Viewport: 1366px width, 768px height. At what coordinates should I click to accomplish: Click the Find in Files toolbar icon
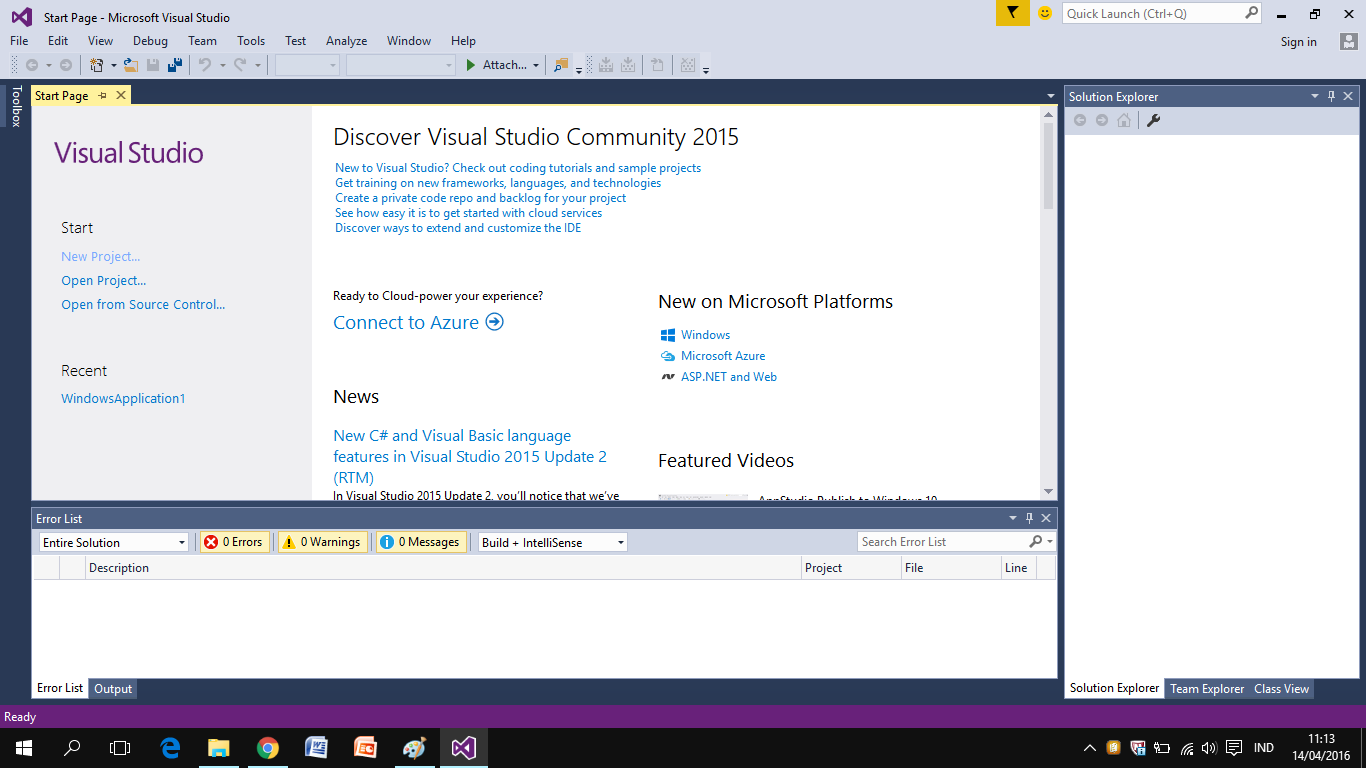coord(561,64)
